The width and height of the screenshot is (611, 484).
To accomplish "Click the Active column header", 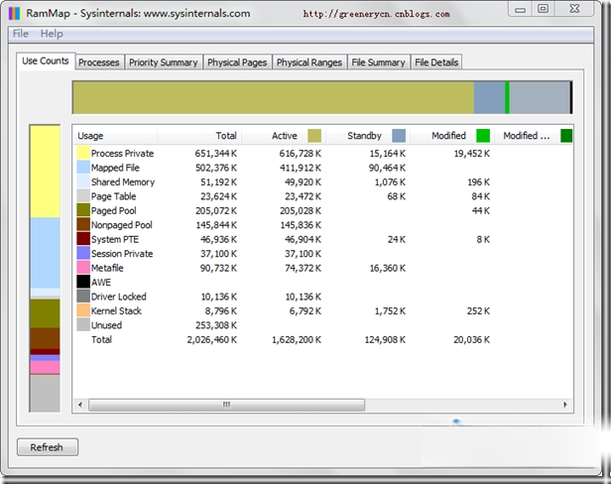I will 284,136.
